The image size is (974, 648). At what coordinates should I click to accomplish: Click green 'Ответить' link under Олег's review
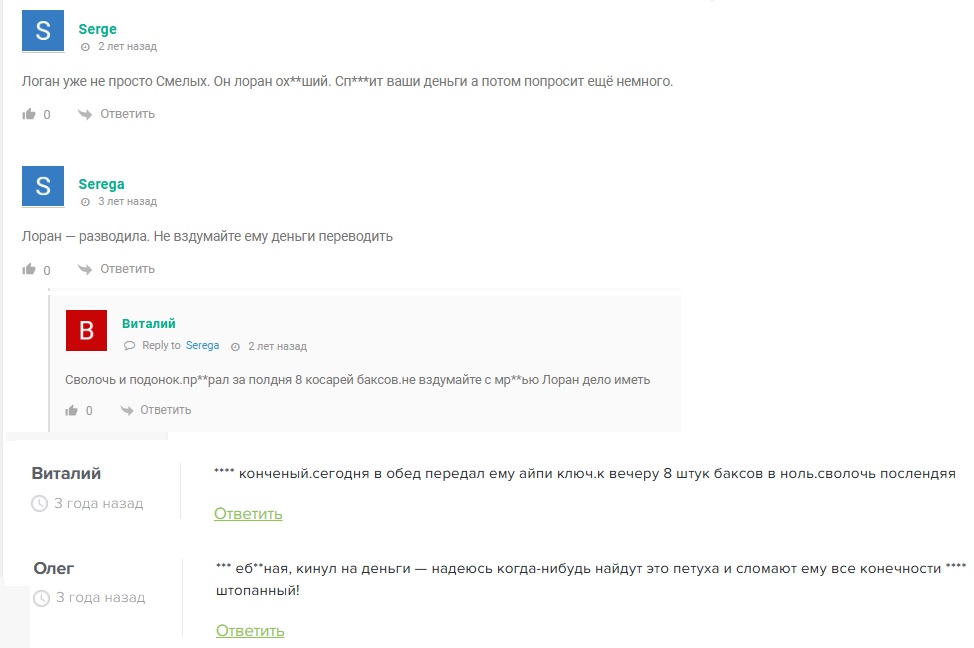(x=250, y=631)
